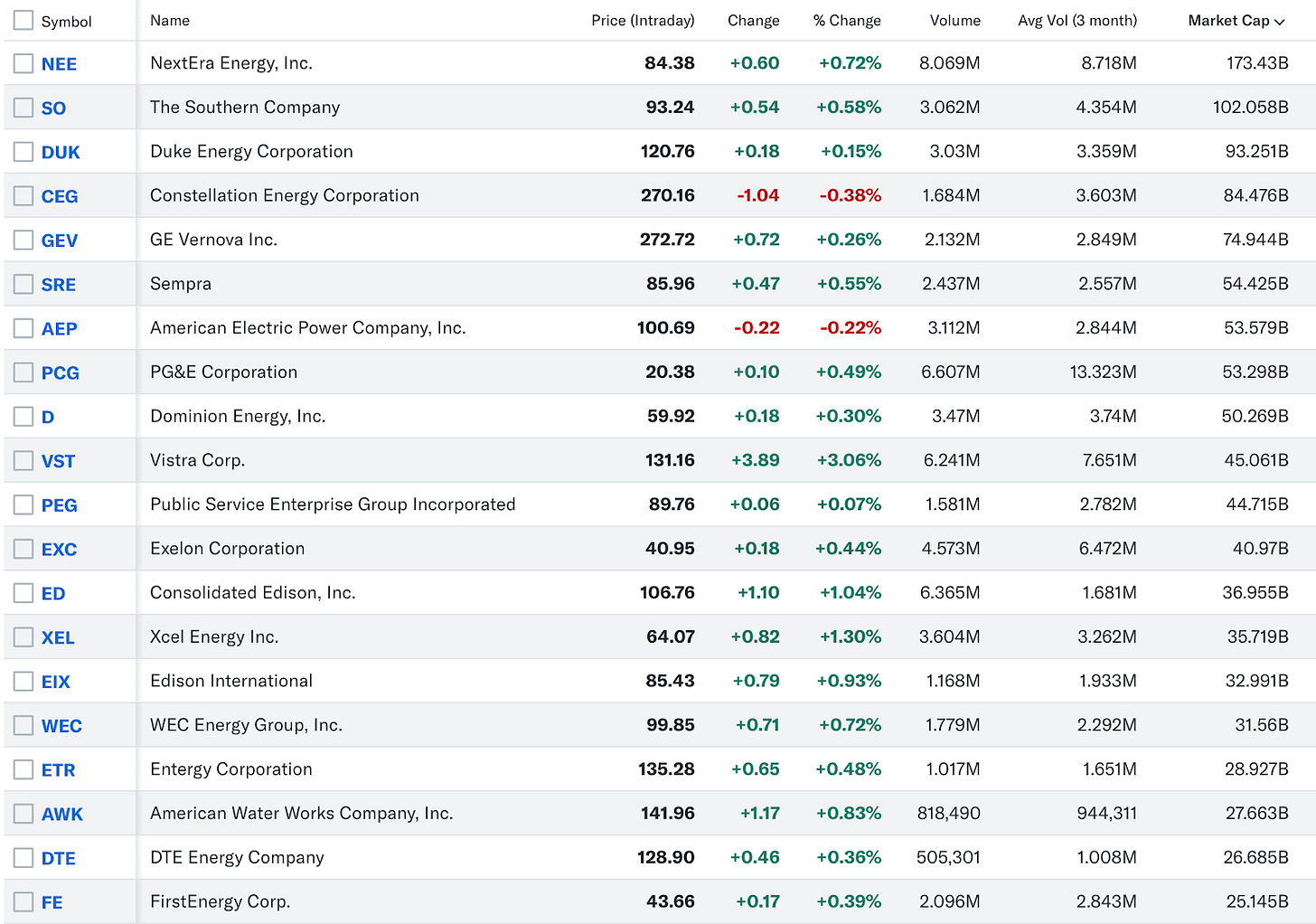
Task: Sort the list by Volume header
Action: pyautogui.click(x=955, y=20)
